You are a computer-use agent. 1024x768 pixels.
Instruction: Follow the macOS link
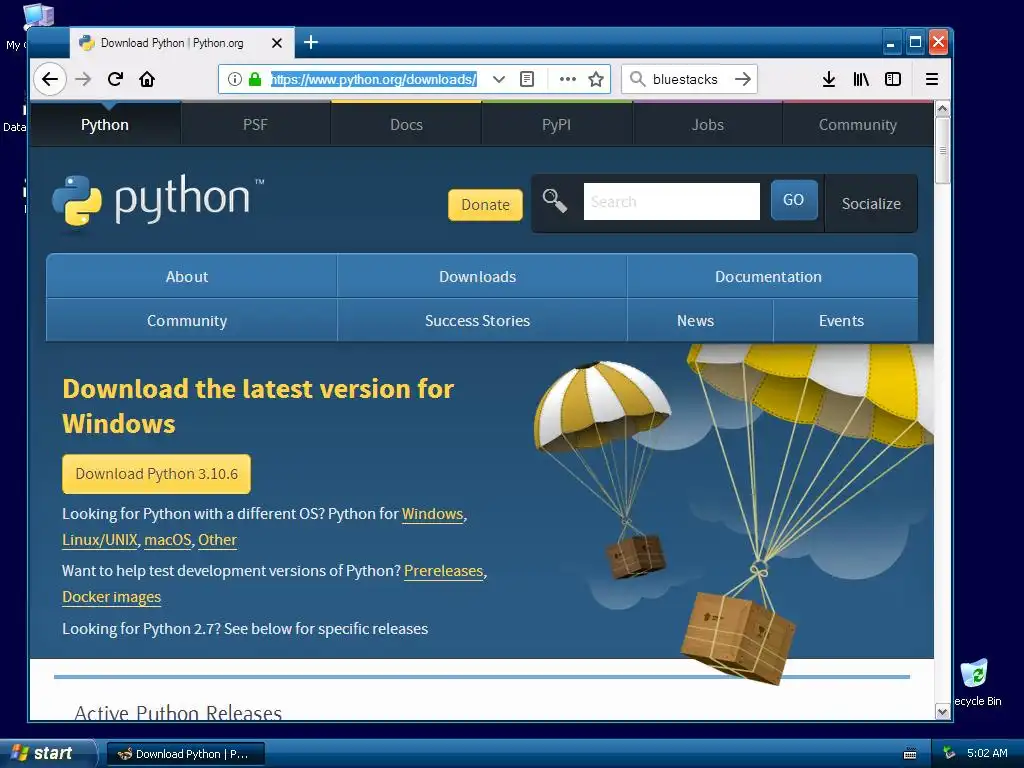(168, 540)
